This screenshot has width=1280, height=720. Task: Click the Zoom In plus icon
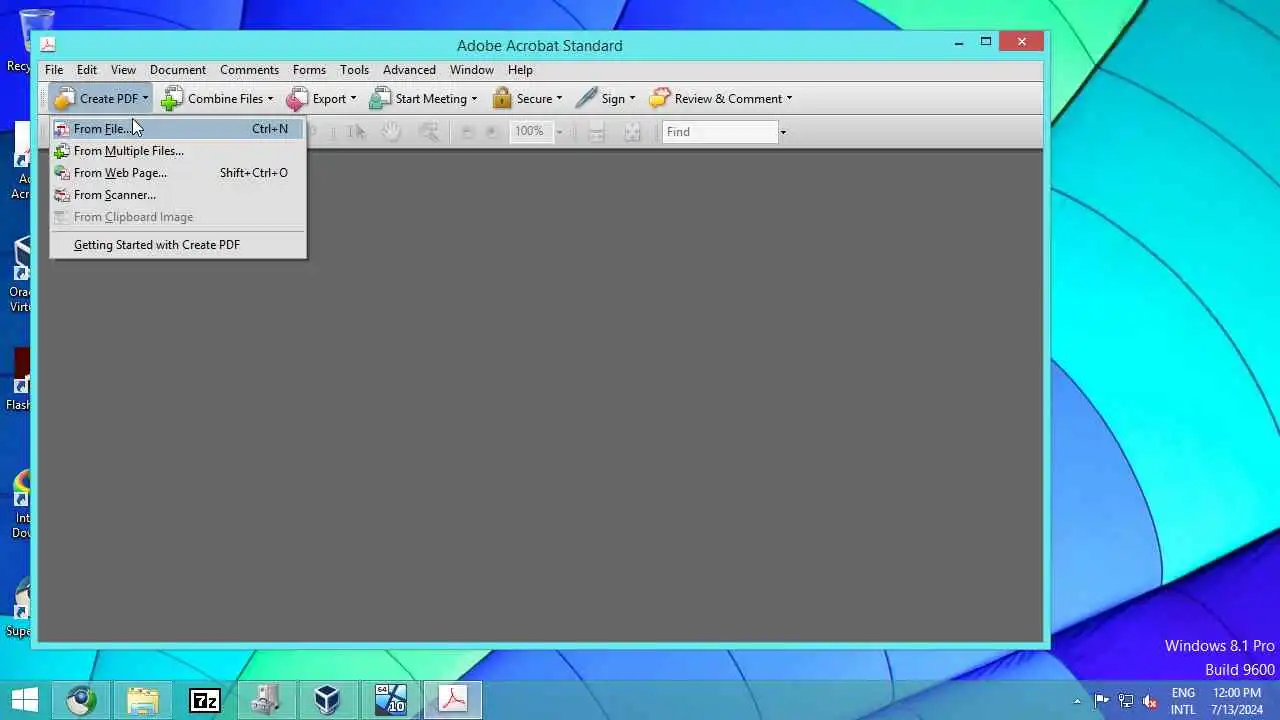(491, 132)
